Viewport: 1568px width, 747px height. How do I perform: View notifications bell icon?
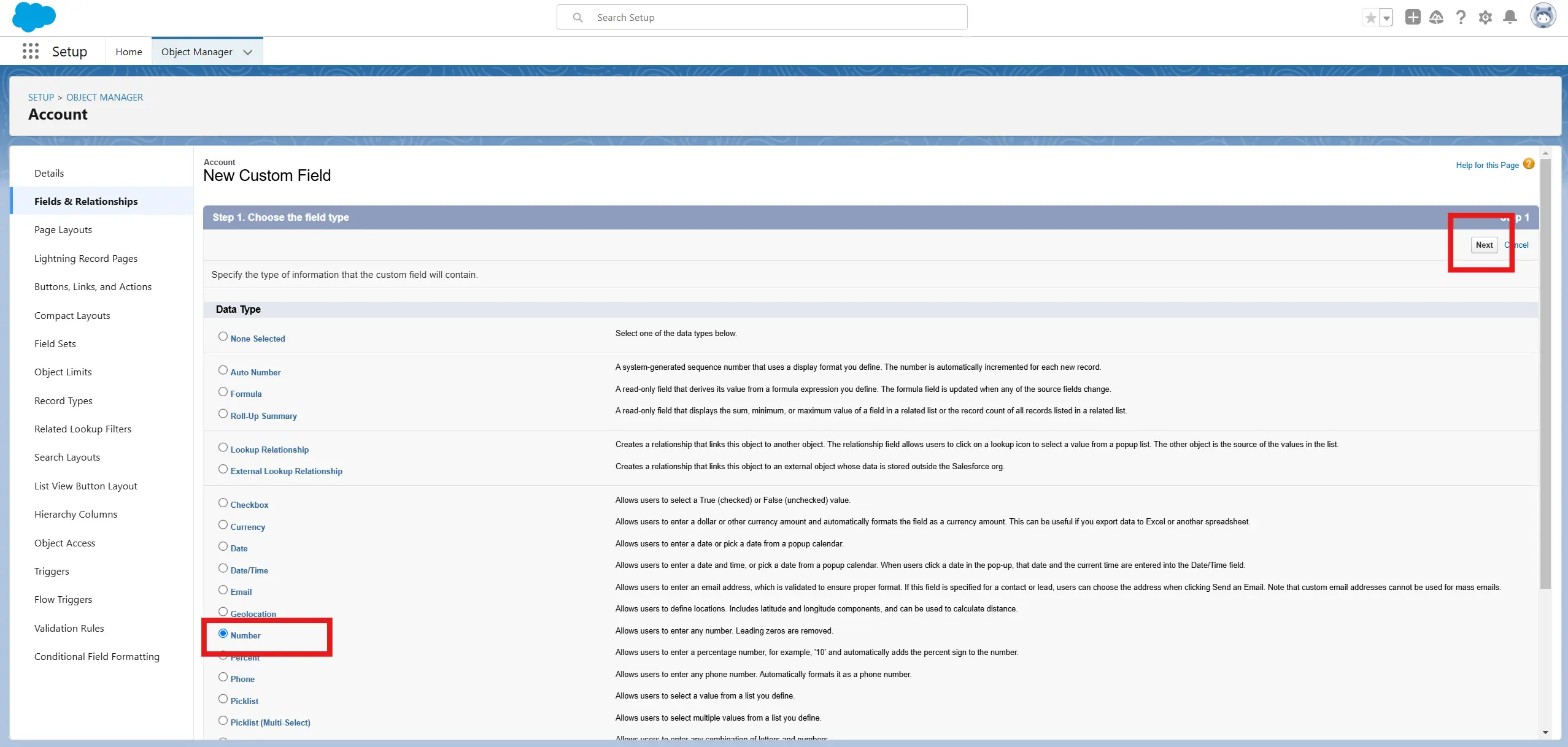[1510, 17]
